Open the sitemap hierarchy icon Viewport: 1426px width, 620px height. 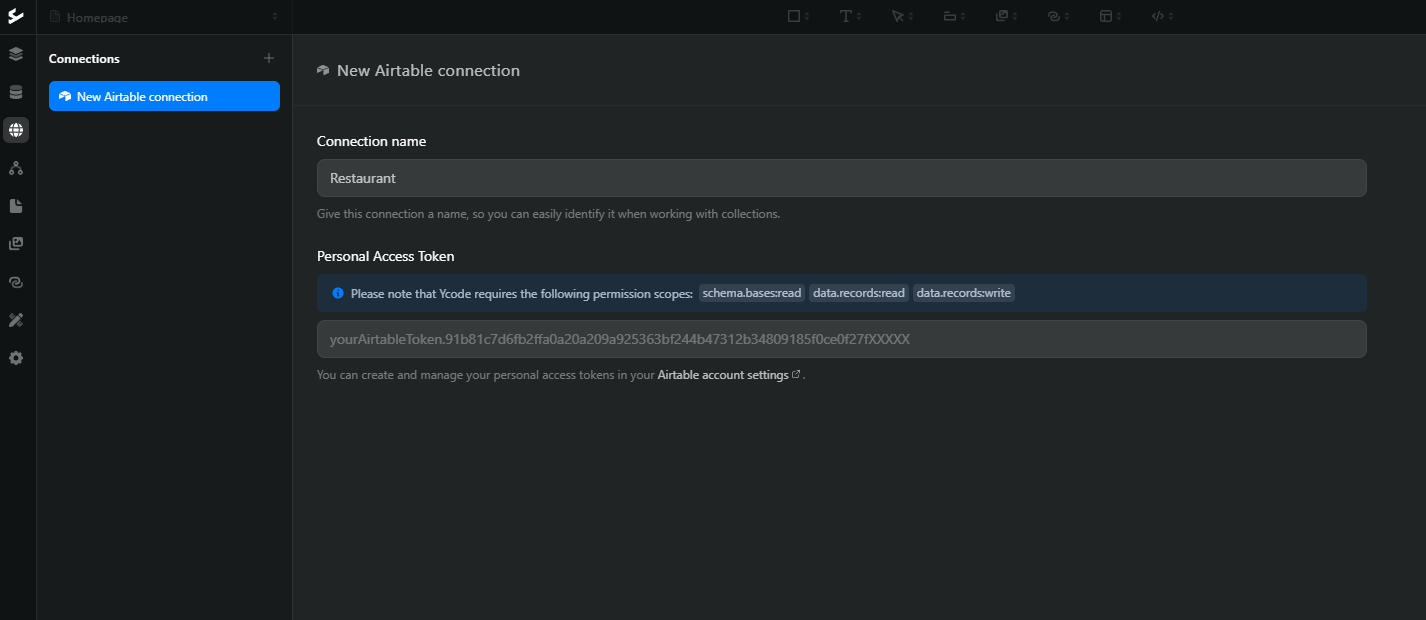pos(16,168)
